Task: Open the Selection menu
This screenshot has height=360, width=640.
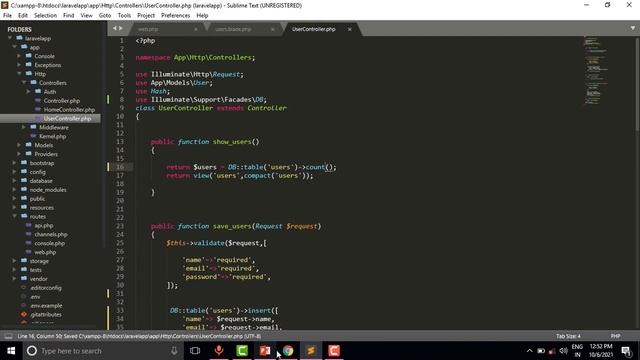Action: coord(45,16)
